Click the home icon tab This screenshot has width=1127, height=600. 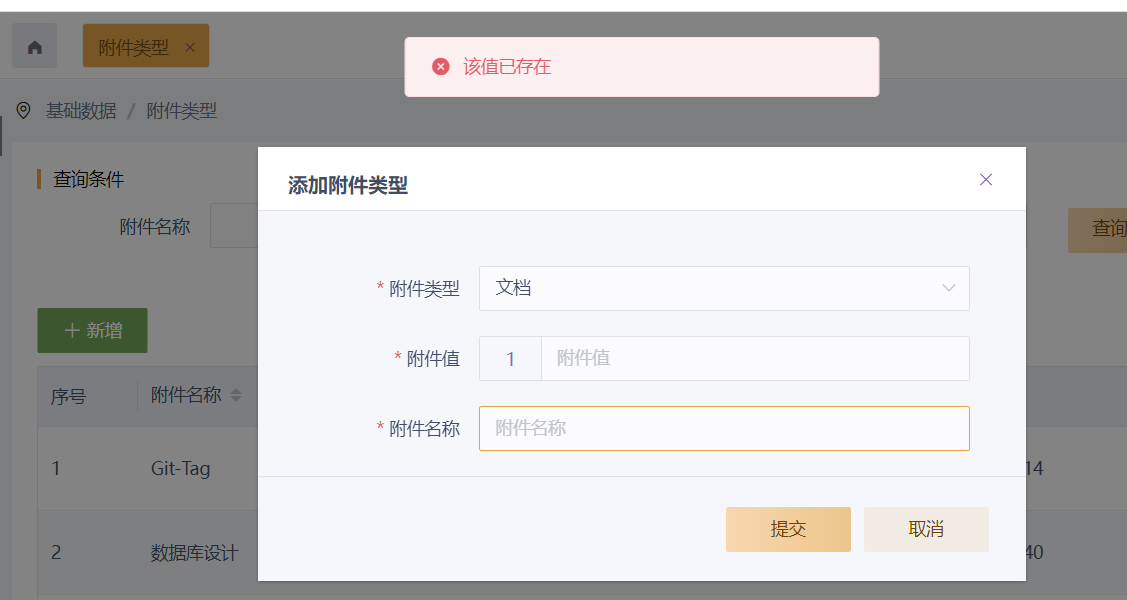pyautogui.click(x=35, y=47)
